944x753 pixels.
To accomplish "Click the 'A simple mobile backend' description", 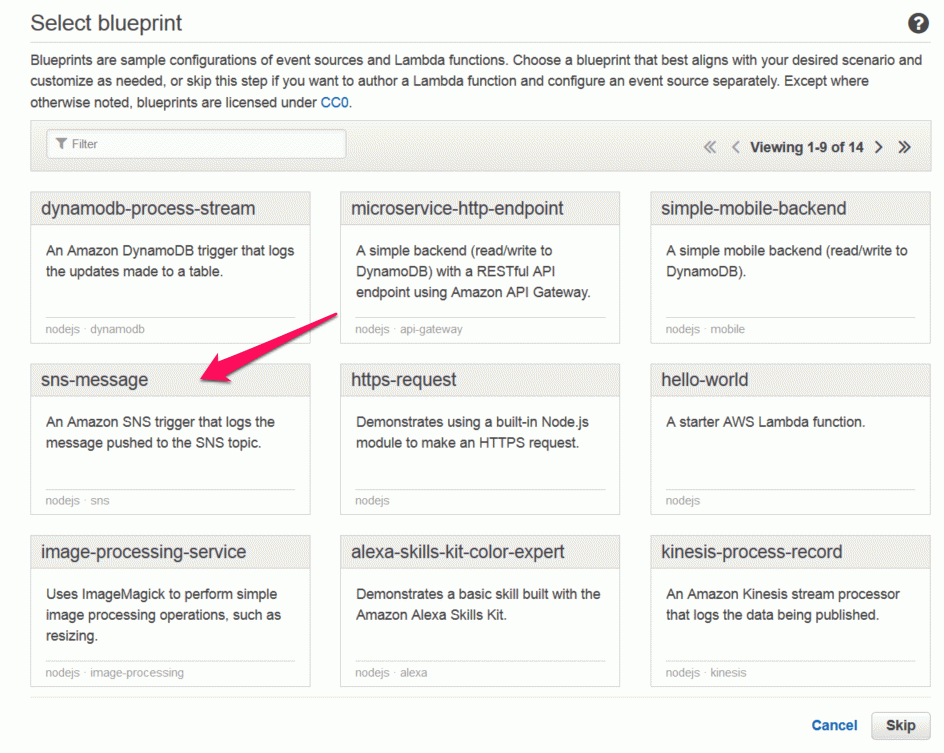I will [786, 261].
